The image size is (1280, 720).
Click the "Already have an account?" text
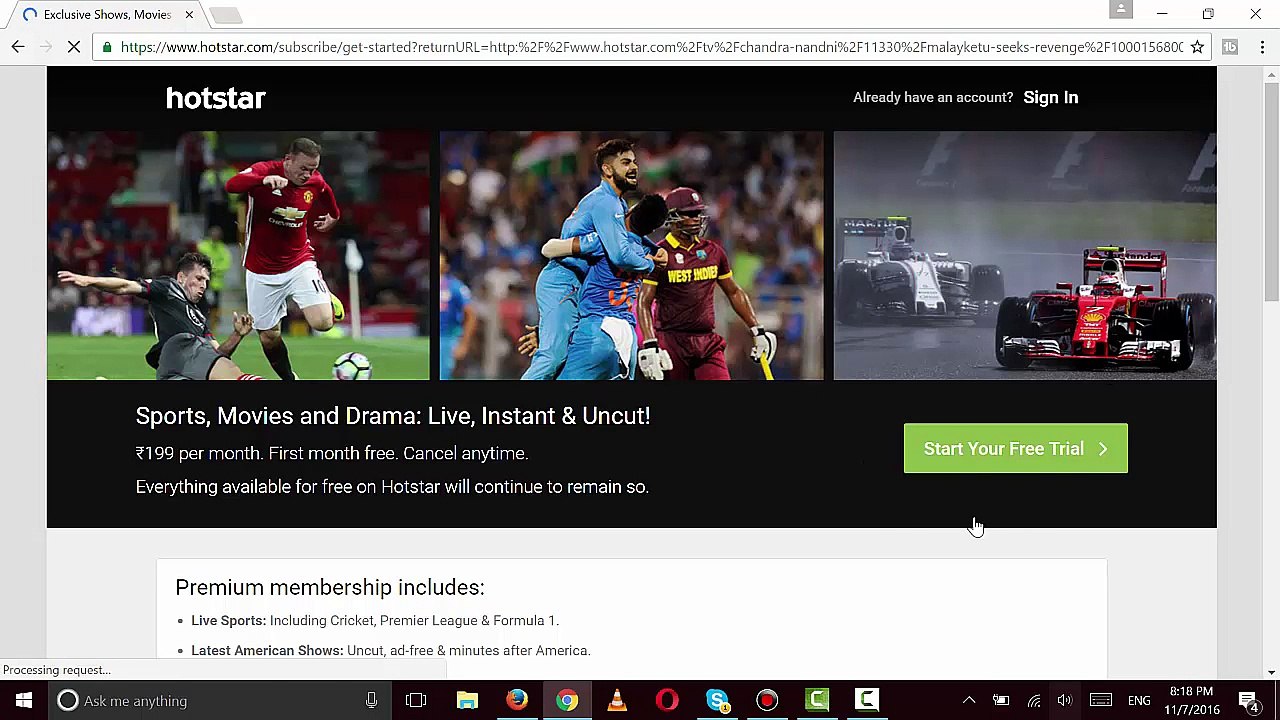coord(933,97)
